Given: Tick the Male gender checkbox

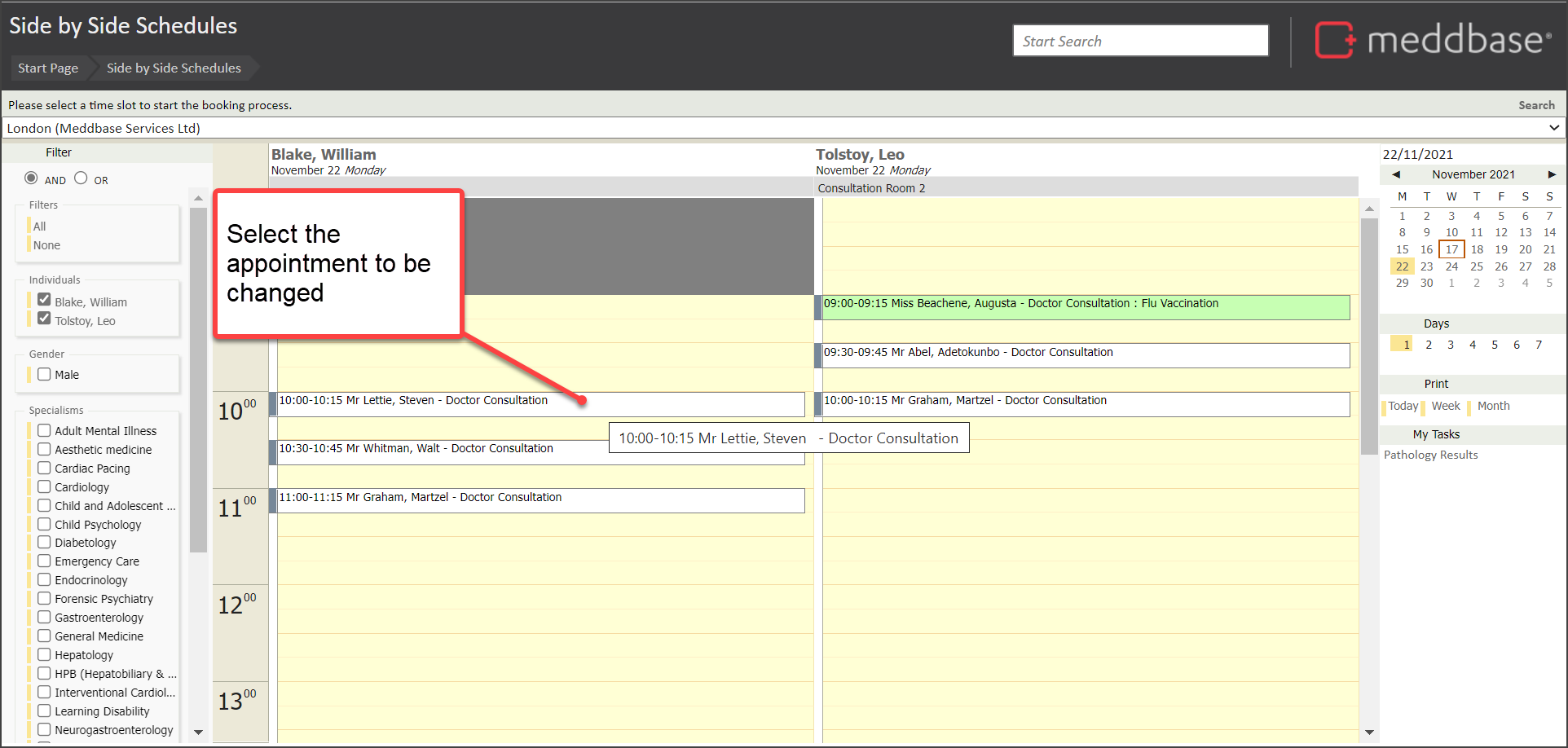Looking at the screenshot, I should tap(44, 374).
